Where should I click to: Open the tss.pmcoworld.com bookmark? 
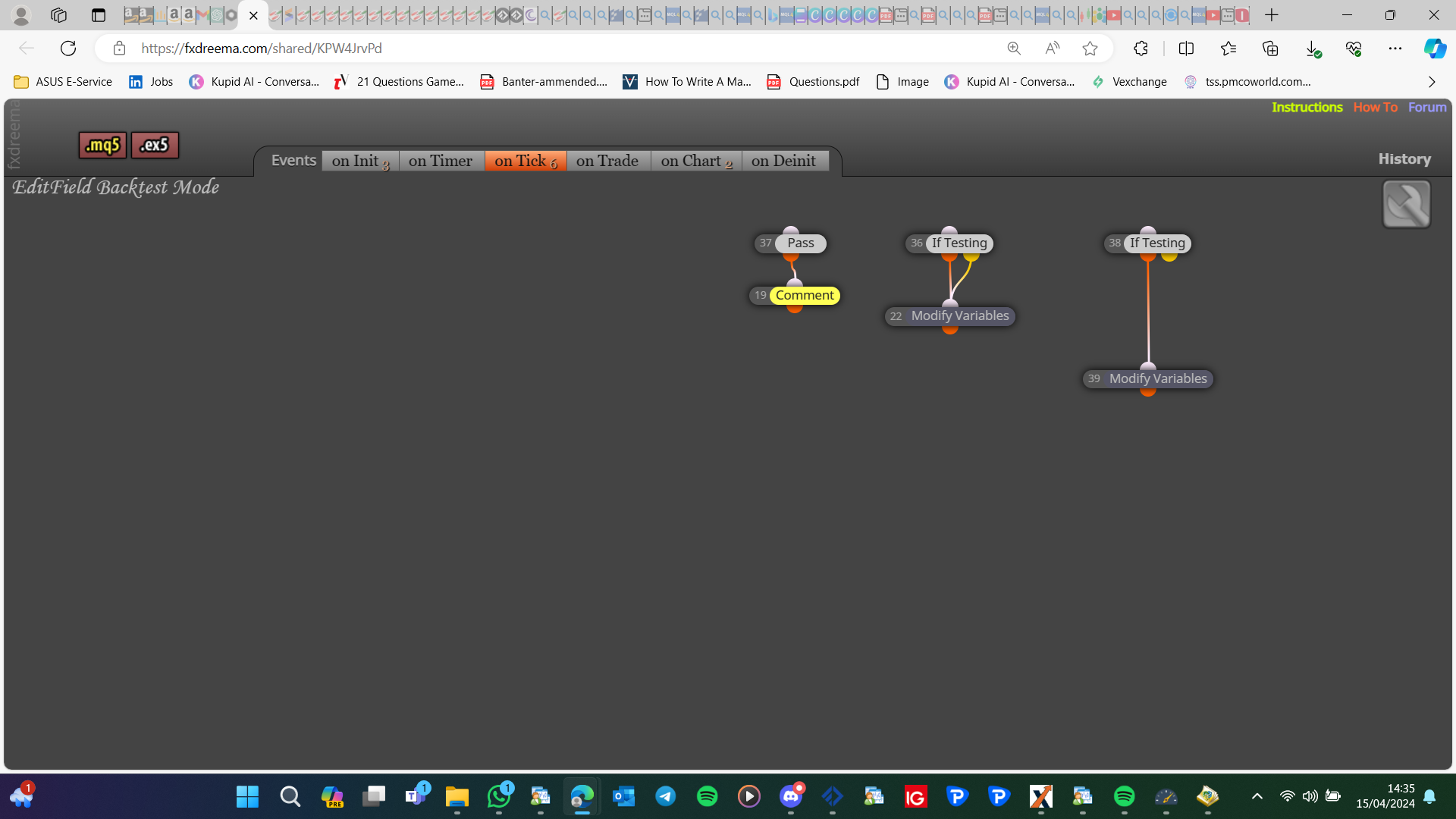(x=1247, y=82)
